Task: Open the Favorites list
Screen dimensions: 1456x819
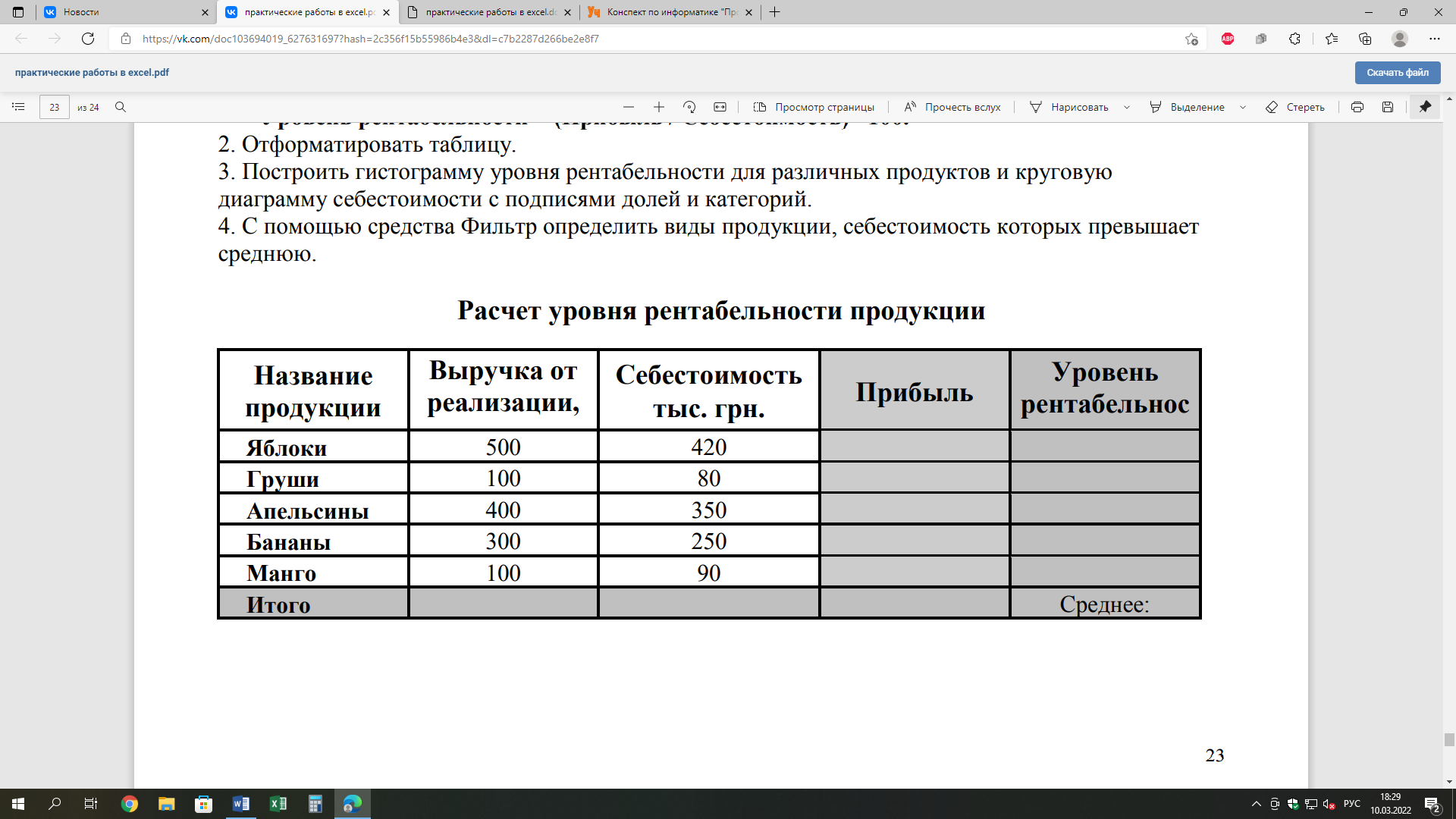Action: (x=1332, y=39)
